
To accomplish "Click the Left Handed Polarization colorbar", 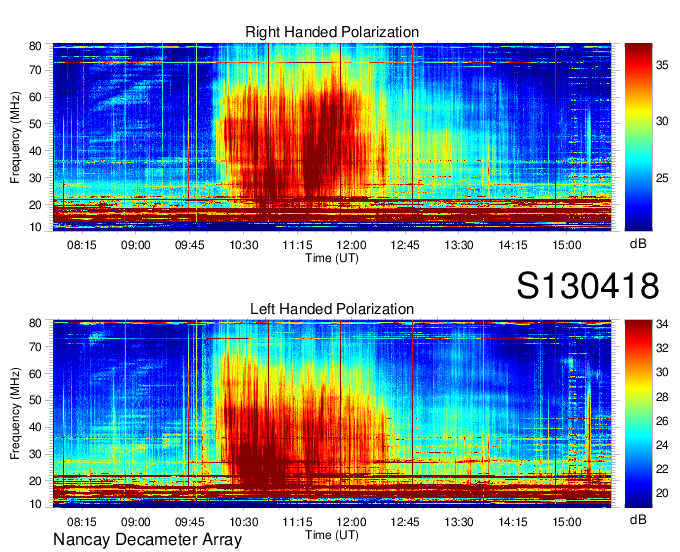I will click(638, 414).
